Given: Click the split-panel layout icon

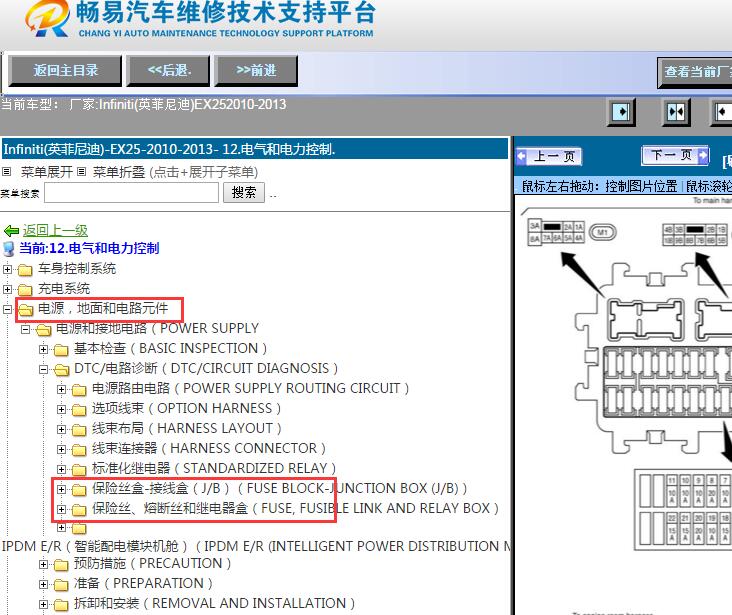Looking at the screenshot, I should pos(676,112).
